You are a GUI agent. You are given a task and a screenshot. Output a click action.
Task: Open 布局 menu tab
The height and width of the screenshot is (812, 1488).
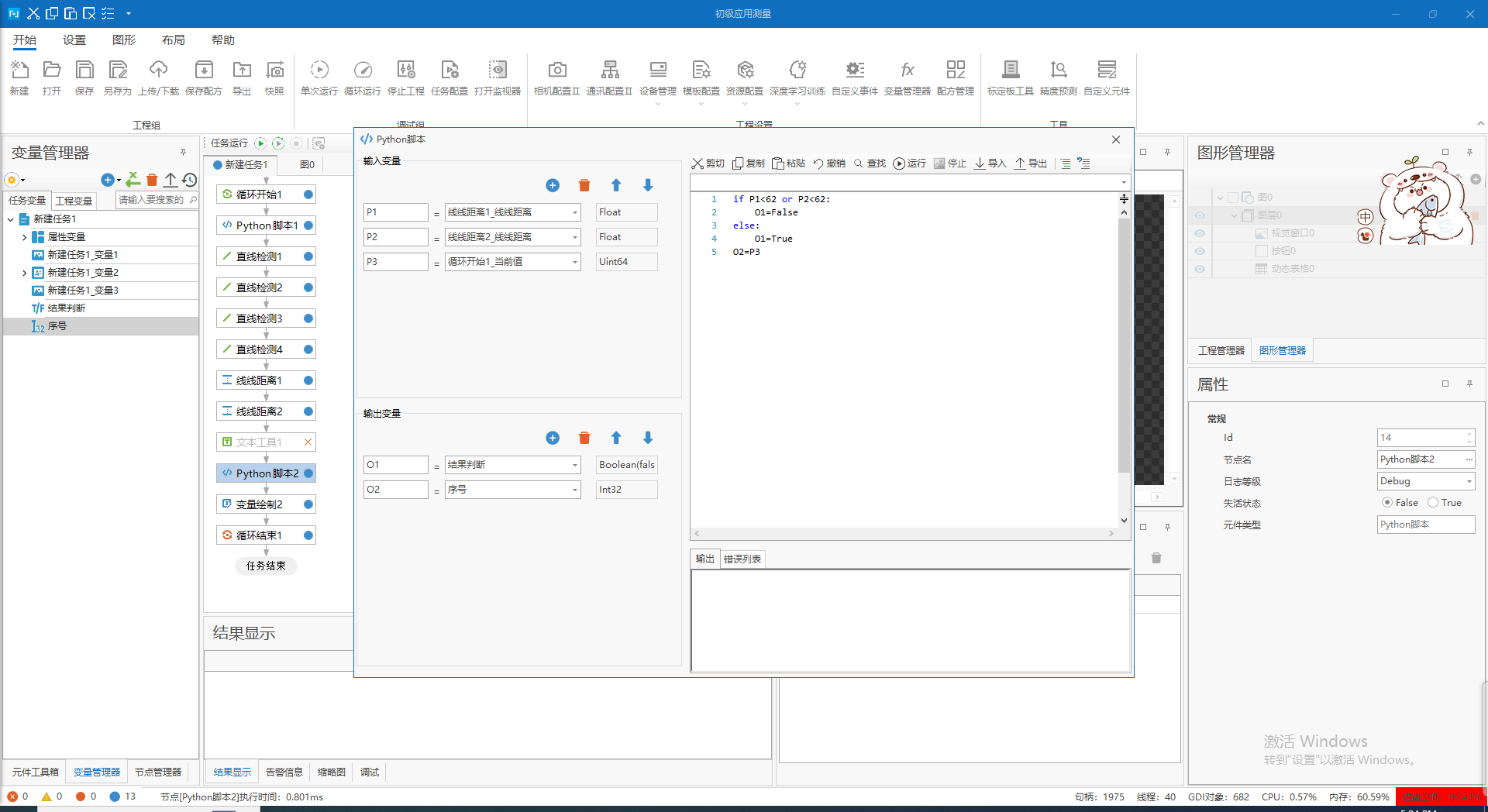(x=174, y=40)
